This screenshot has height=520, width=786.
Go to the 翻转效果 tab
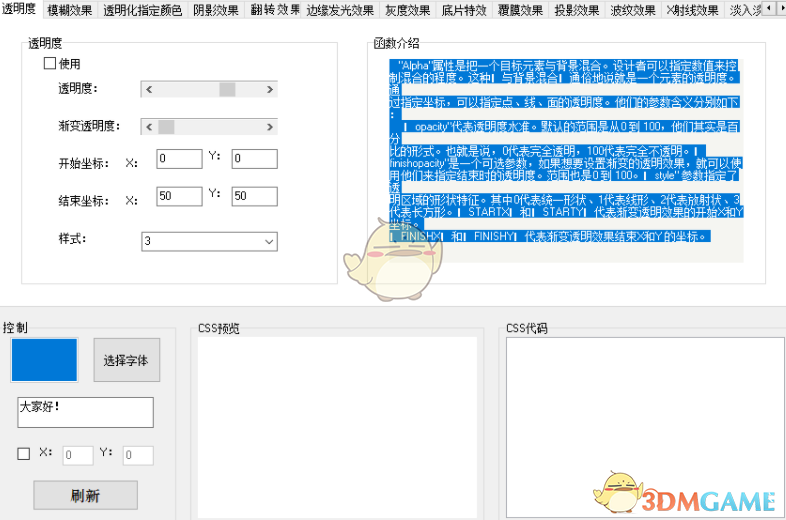275,10
